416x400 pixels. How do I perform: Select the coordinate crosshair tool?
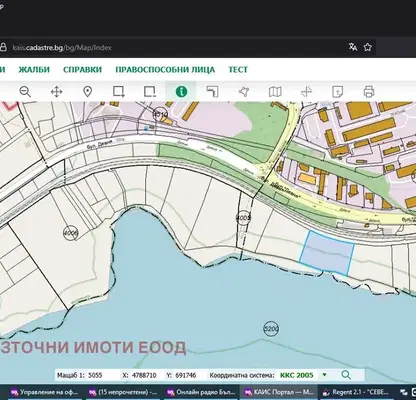306,91
